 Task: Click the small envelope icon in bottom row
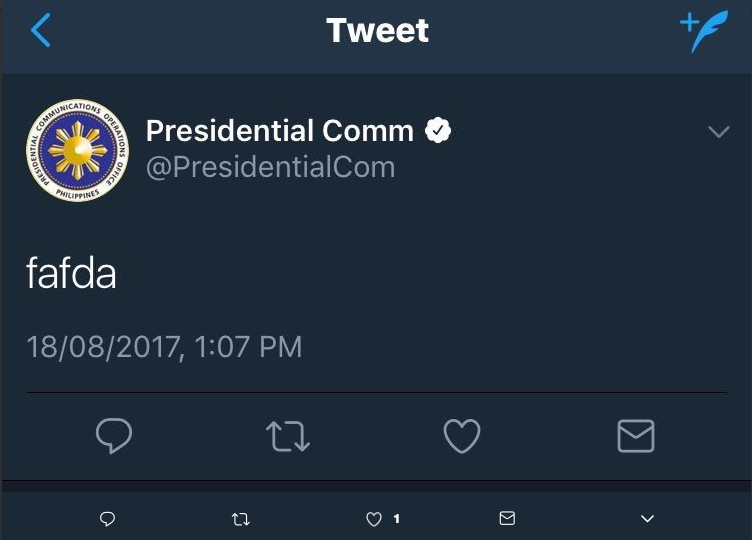click(x=507, y=518)
